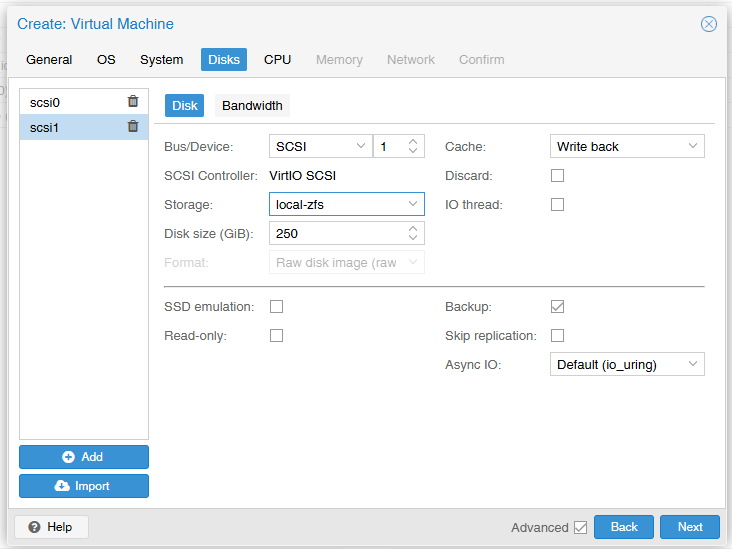The image size is (732, 549).
Task: Click the Help question mark button
Action: point(51,527)
